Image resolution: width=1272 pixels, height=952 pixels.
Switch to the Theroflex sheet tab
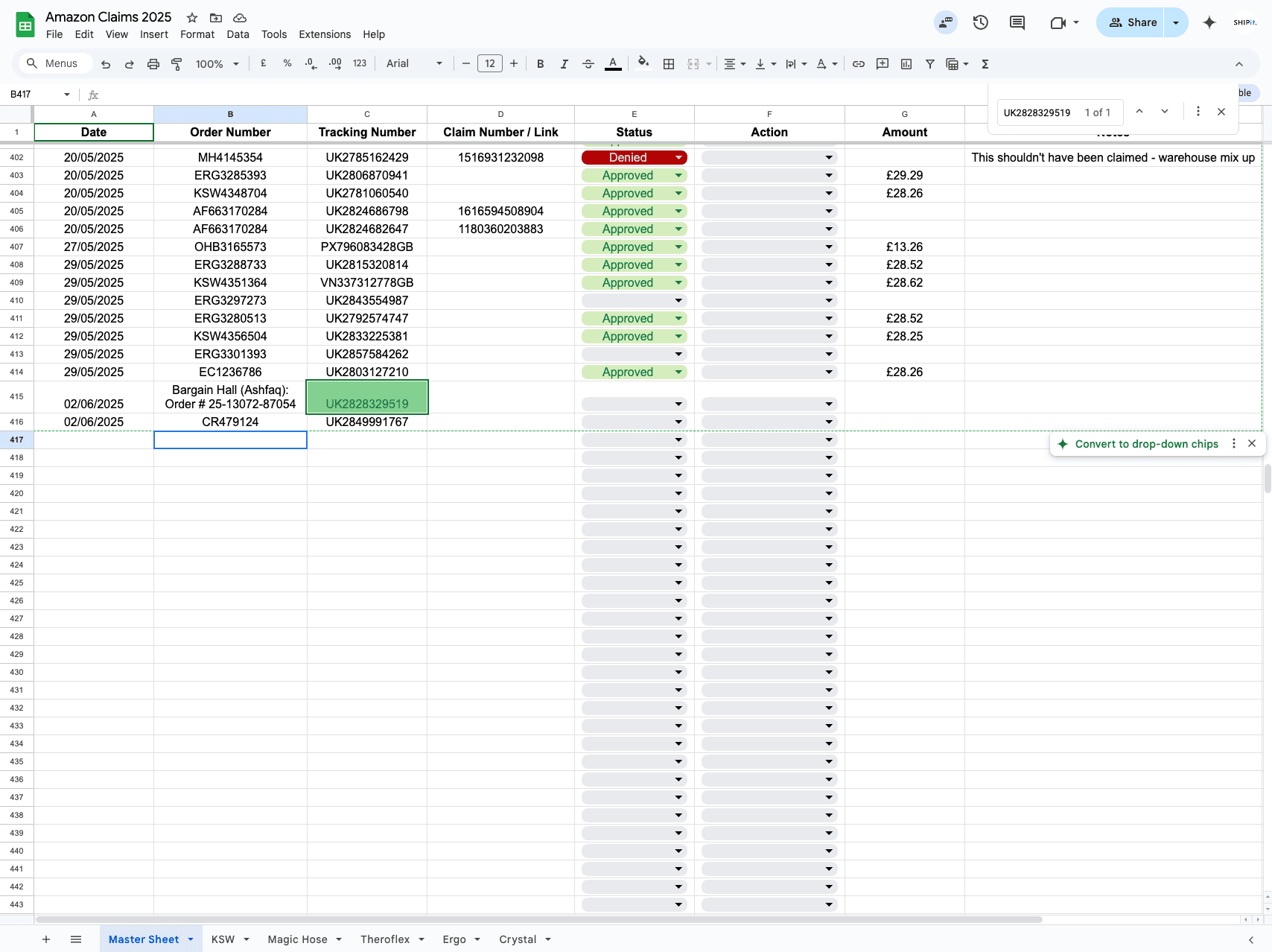point(385,939)
